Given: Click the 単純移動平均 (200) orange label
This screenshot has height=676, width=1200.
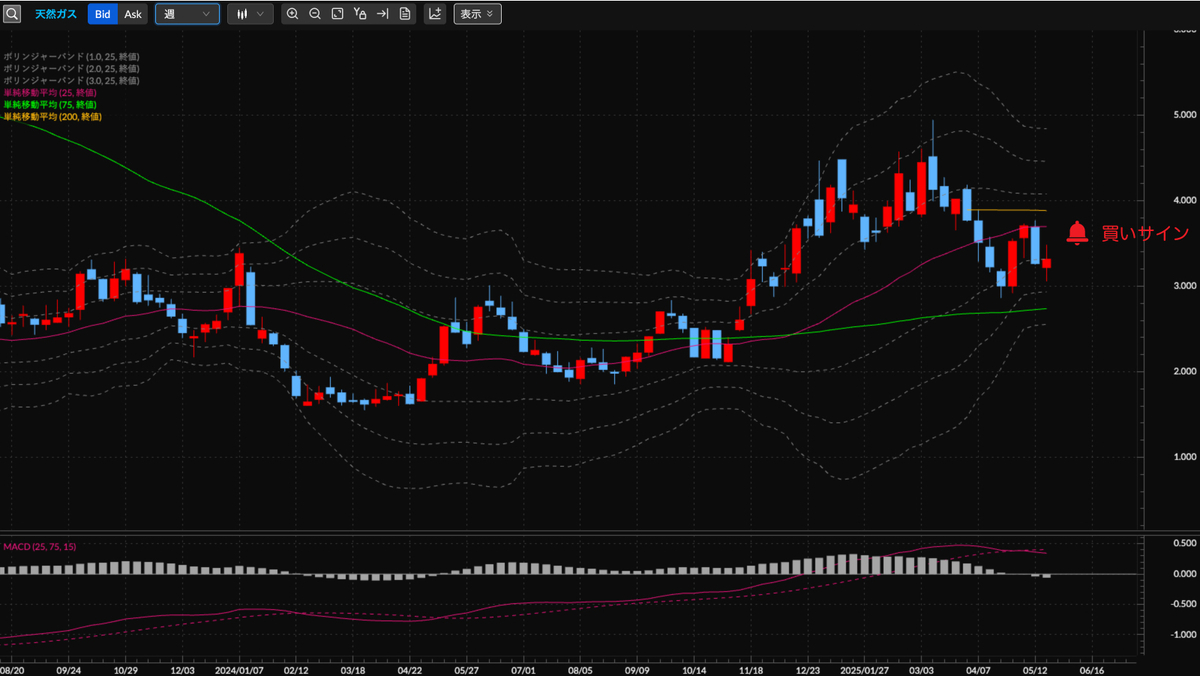Looking at the screenshot, I should [x=52, y=117].
